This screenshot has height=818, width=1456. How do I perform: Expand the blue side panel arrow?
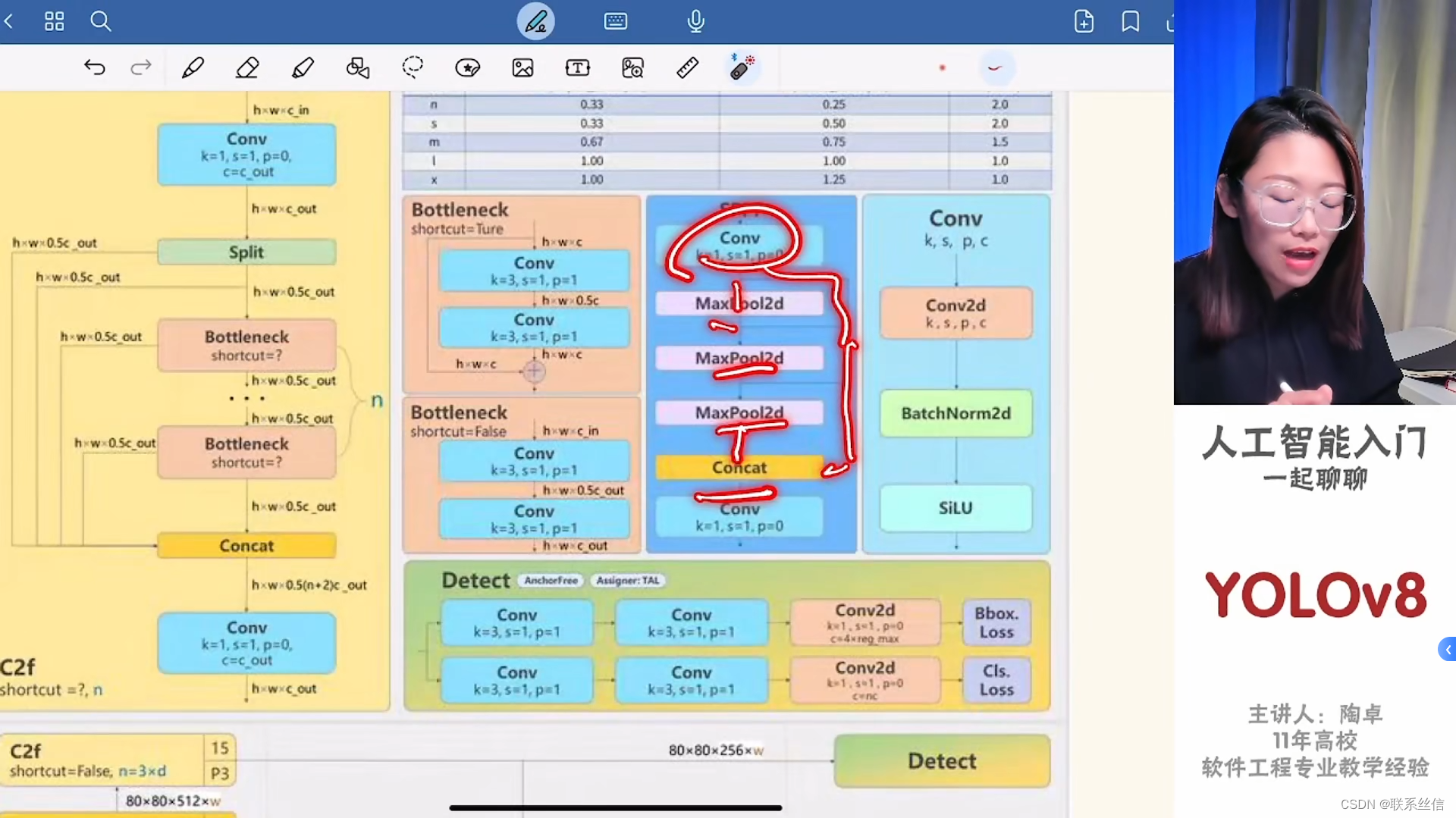tap(1447, 649)
